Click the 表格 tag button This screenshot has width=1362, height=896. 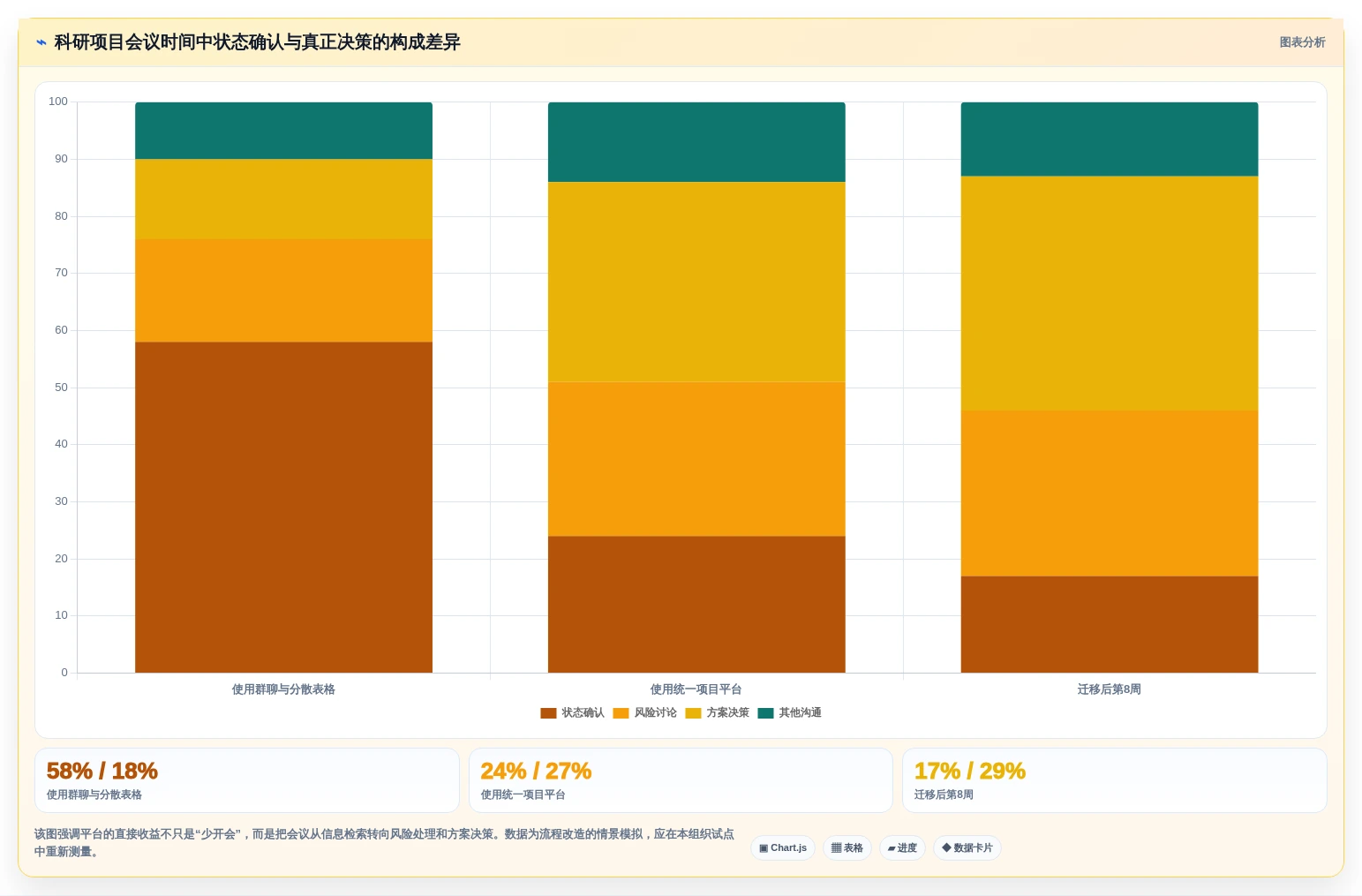coord(847,848)
